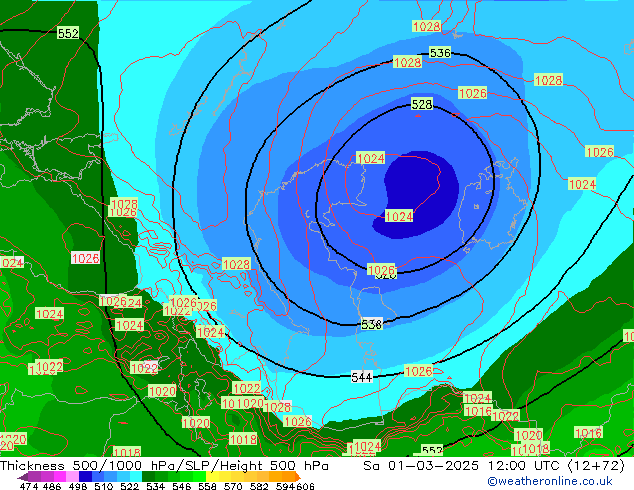Click the legend value 522
The image size is (634, 490).
[129, 486]
